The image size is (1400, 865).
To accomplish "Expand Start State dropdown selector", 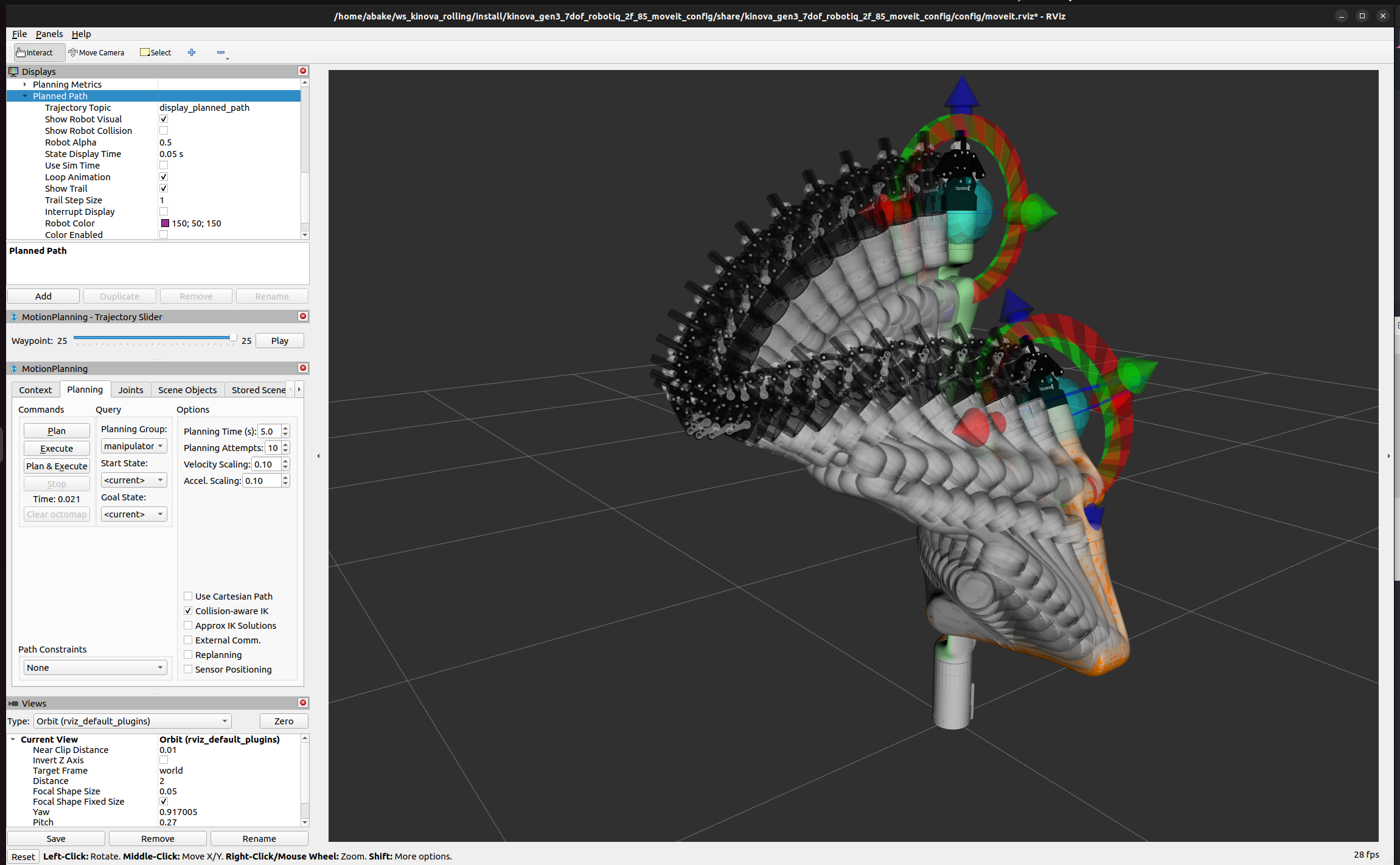I will (161, 479).
